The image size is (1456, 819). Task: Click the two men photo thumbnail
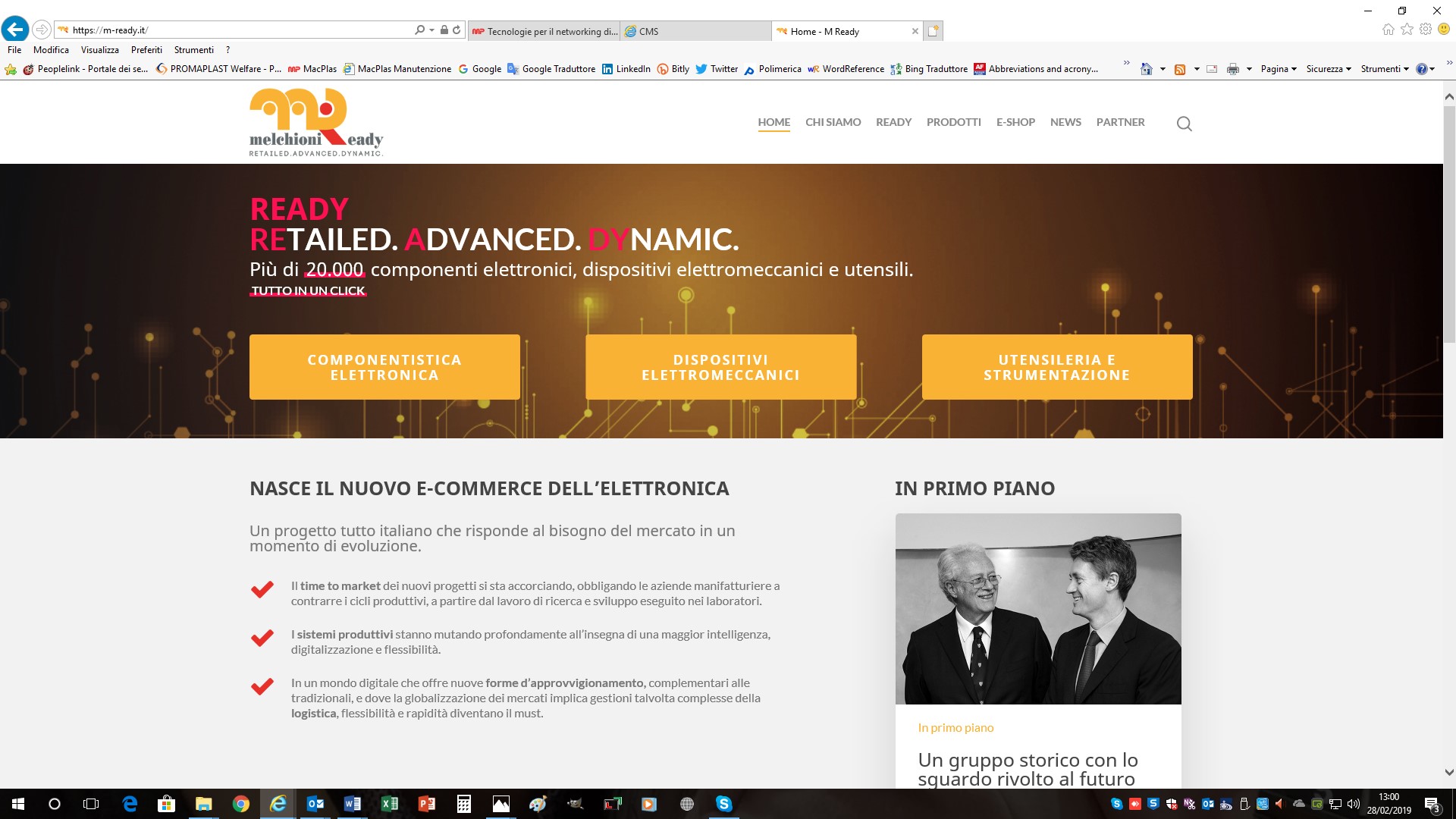point(1038,609)
